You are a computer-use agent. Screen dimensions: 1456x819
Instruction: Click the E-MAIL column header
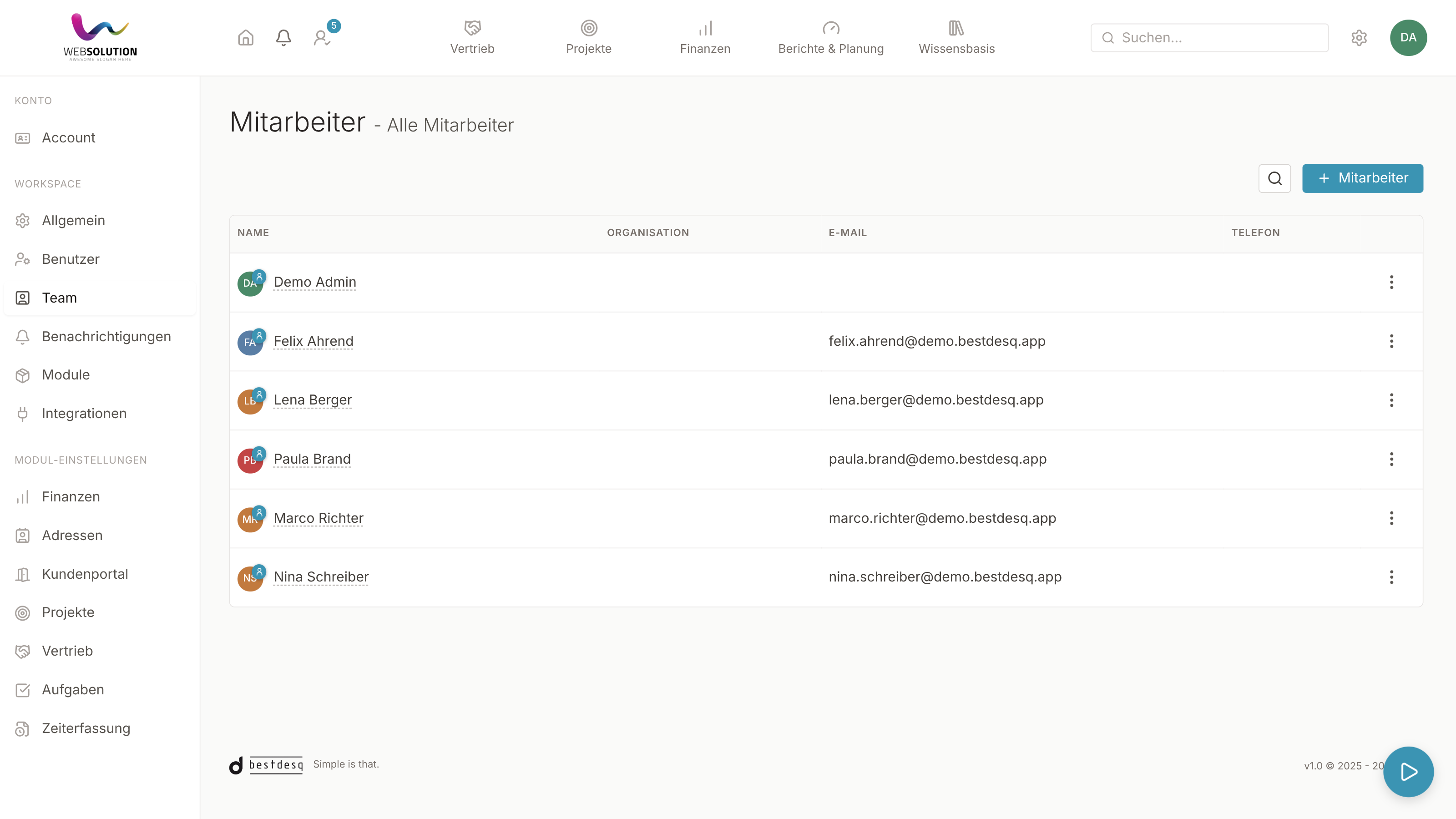click(847, 233)
